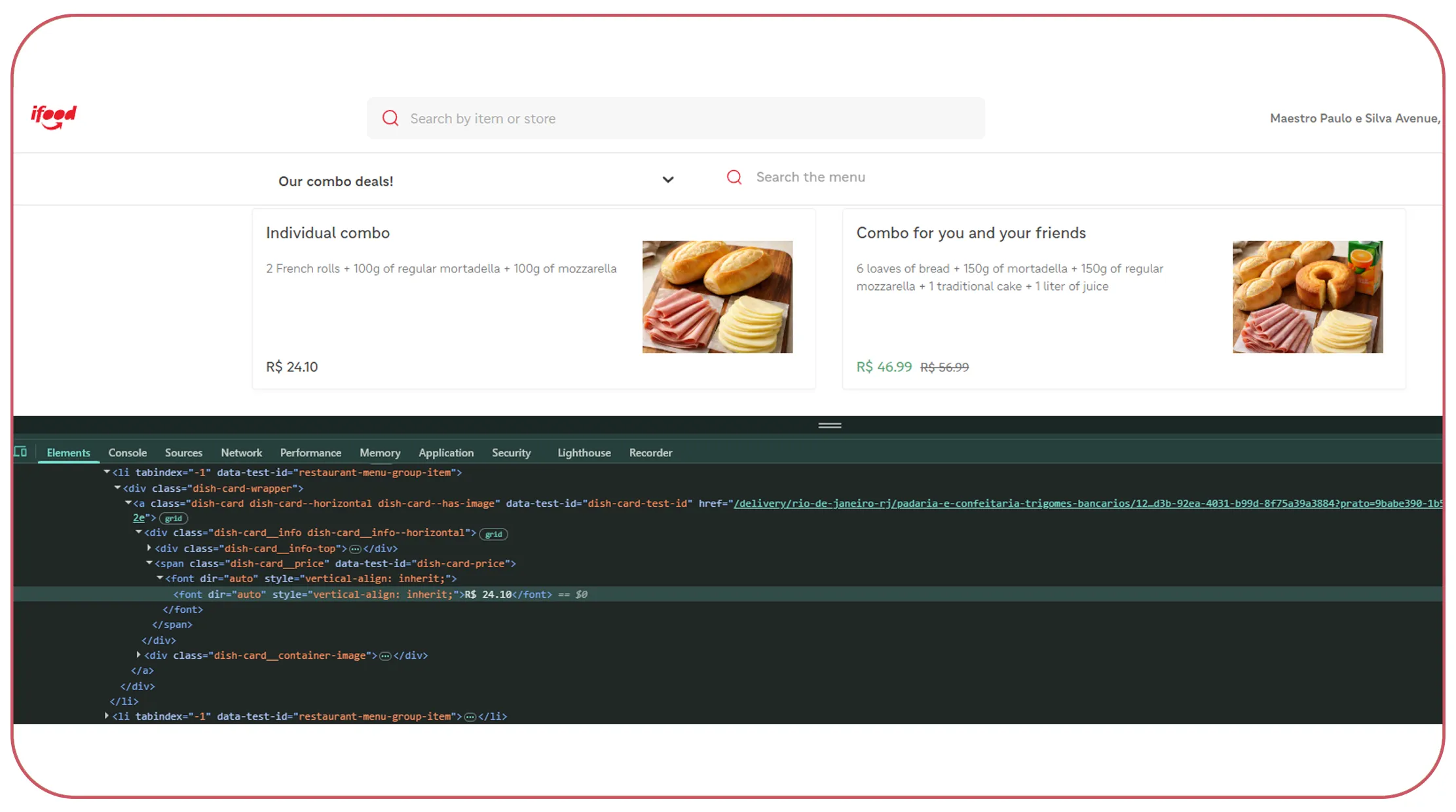1456x812 pixels.
Task: Collapse the dish-card__price span node
Action: tap(149, 563)
